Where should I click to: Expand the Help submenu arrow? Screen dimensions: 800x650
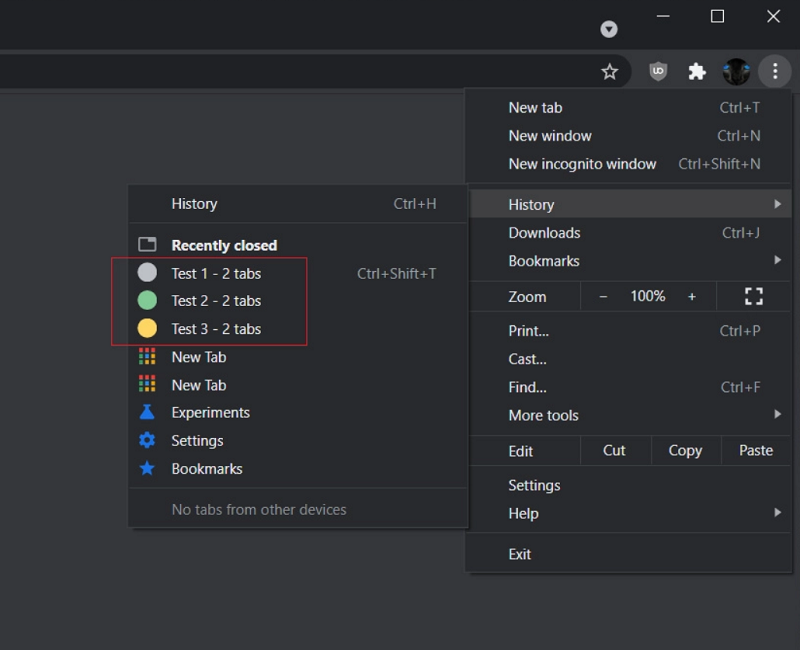(x=777, y=512)
